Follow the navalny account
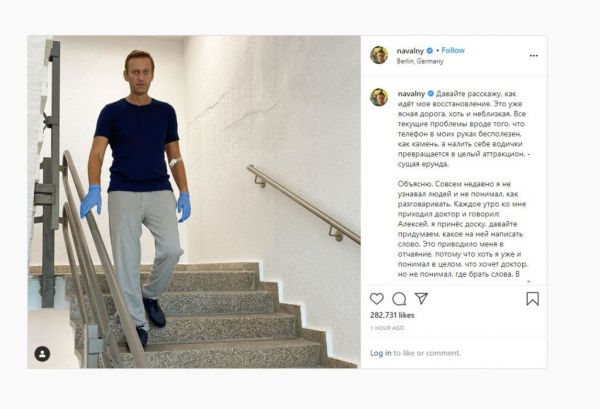The image size is (600, 409). [x=453, y=50]
